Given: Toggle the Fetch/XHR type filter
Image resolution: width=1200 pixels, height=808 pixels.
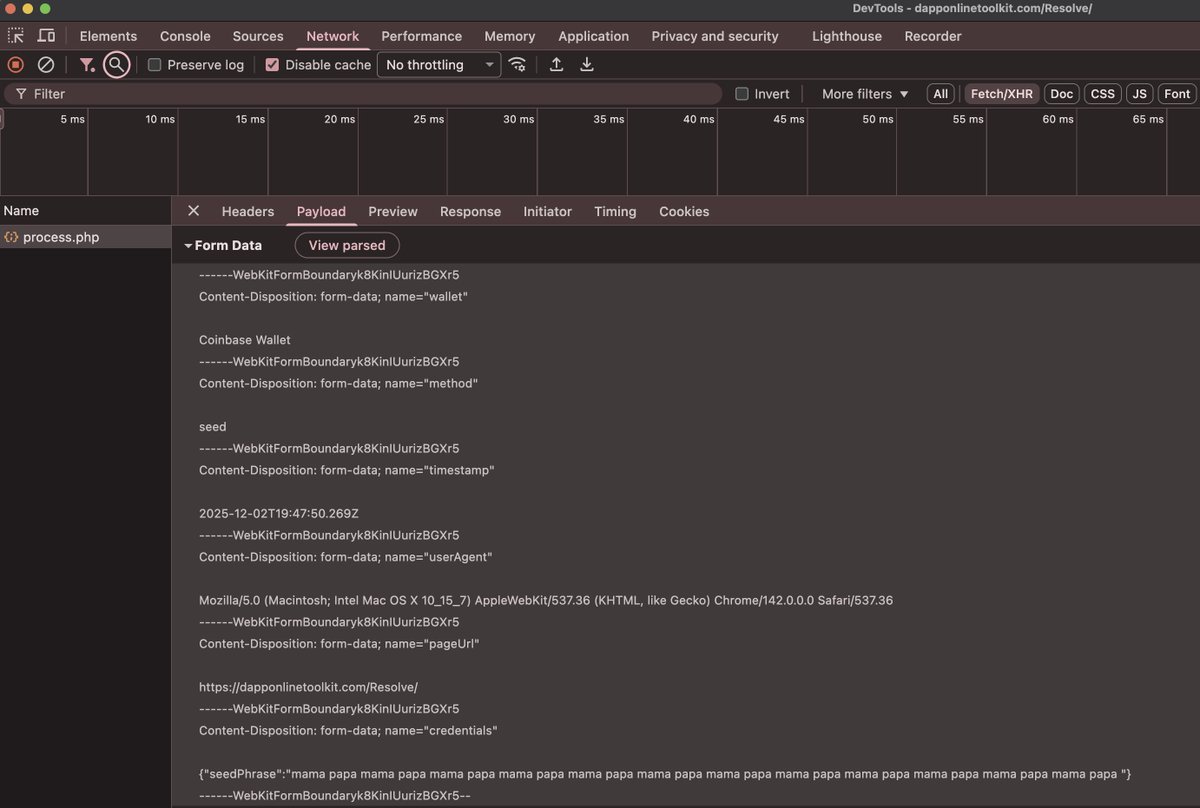Looking at the screenshot, I should [x=1001, y=94].
